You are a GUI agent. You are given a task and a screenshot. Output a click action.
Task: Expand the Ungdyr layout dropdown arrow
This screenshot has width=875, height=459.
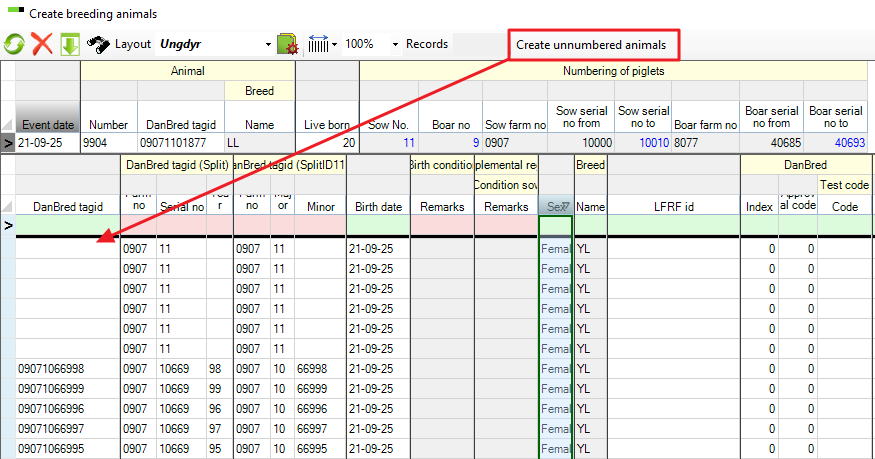tap(268, 44)
